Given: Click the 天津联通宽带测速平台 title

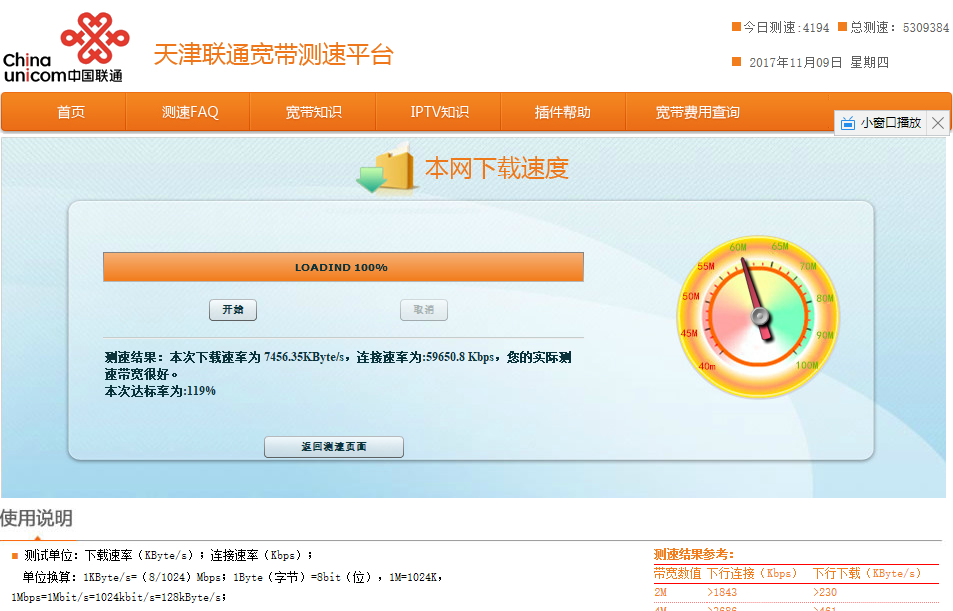Looking at the screenshot, I should click(274, 54).
